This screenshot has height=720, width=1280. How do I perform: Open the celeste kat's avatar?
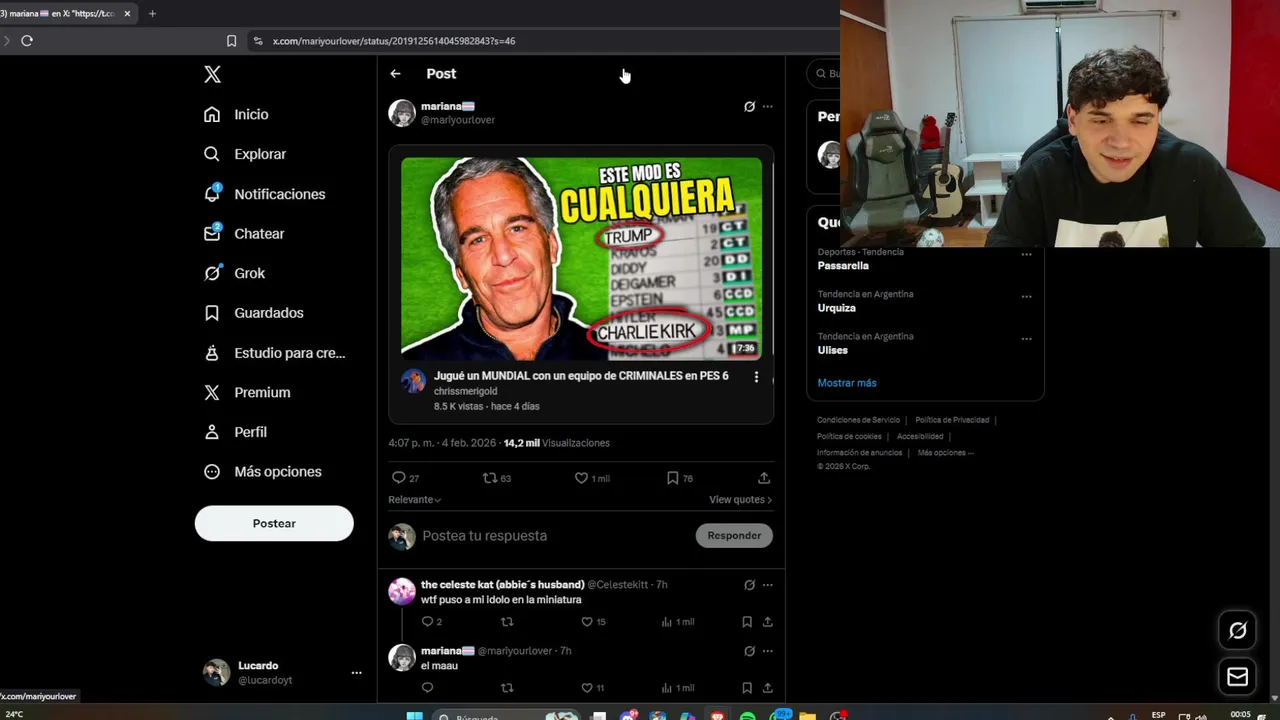click(x=402, y=591)
